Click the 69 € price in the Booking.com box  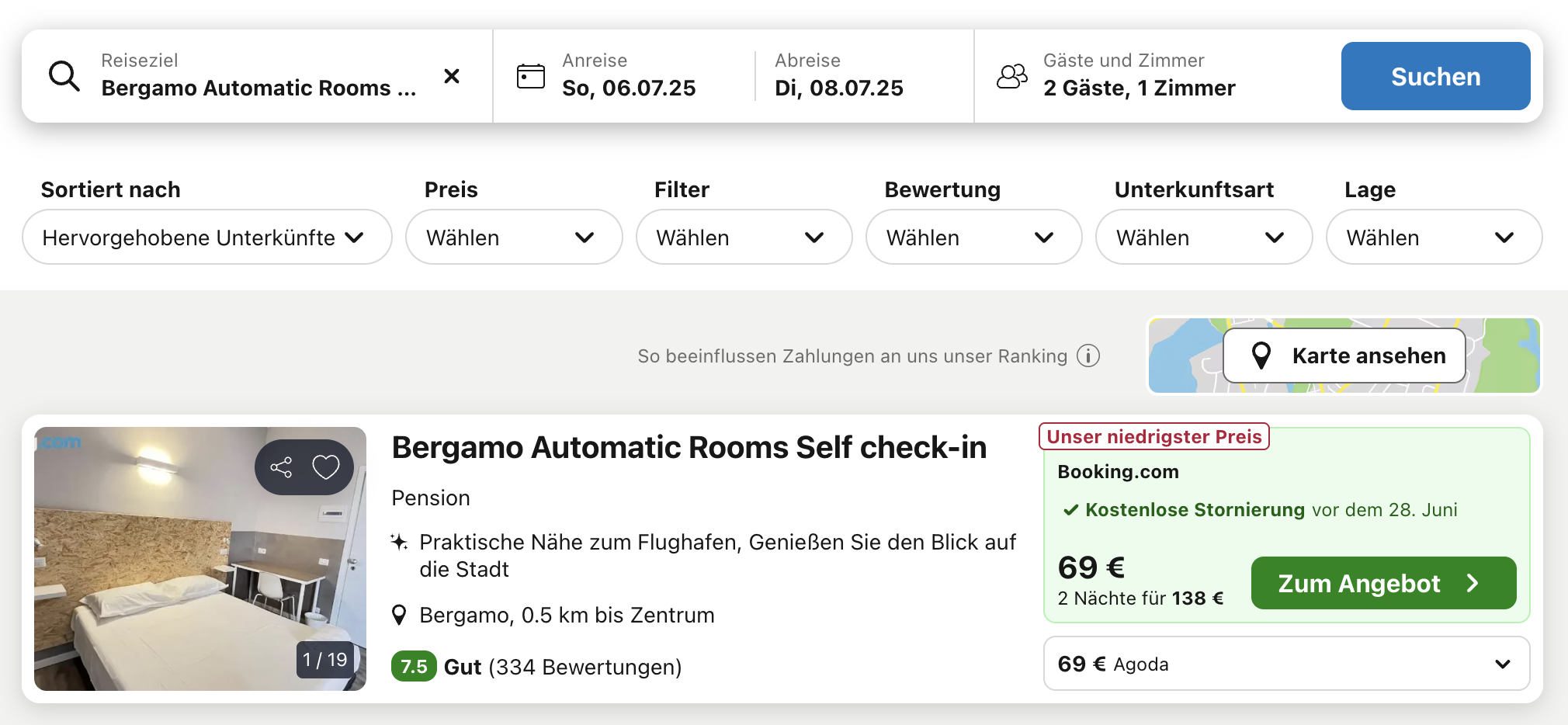(1091, 567)
